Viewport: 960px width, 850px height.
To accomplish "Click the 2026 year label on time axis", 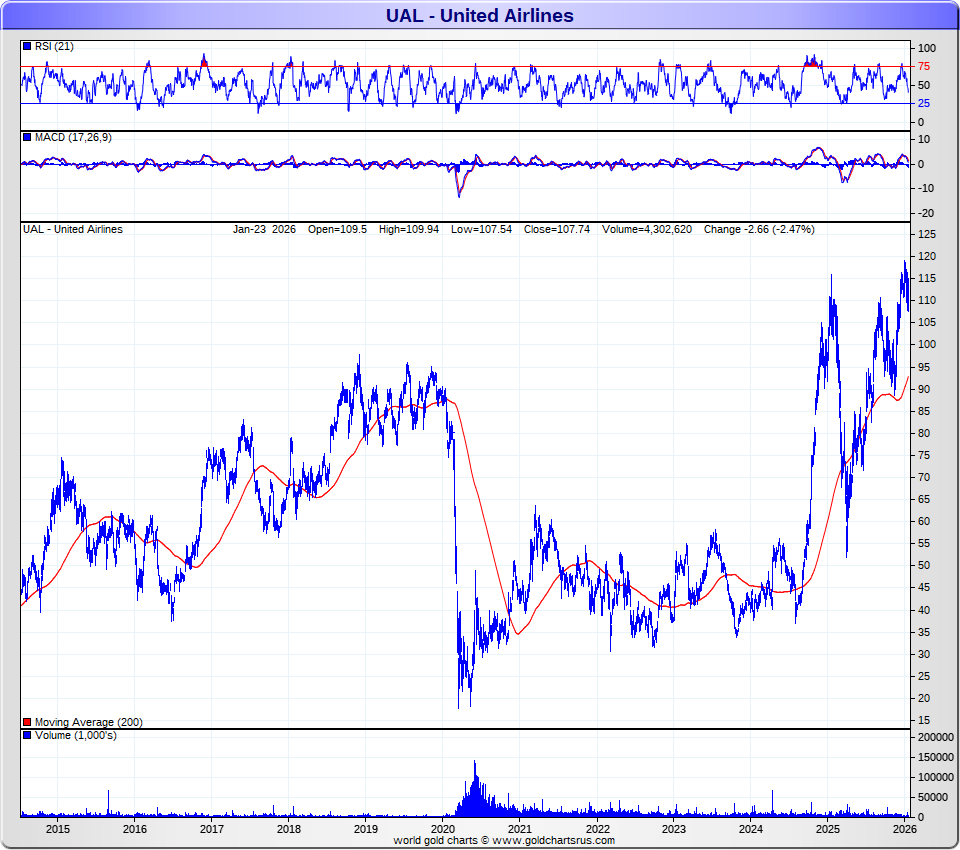I will click(904, 829).
